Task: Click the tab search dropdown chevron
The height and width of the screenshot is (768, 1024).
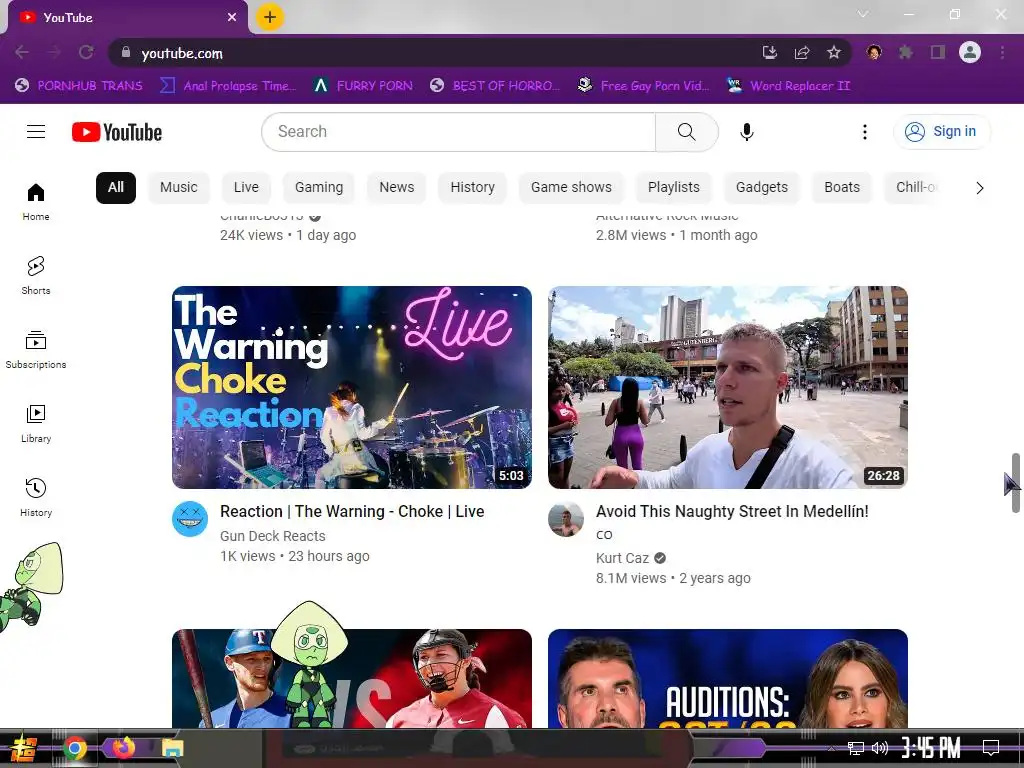Action: [863, 14]
